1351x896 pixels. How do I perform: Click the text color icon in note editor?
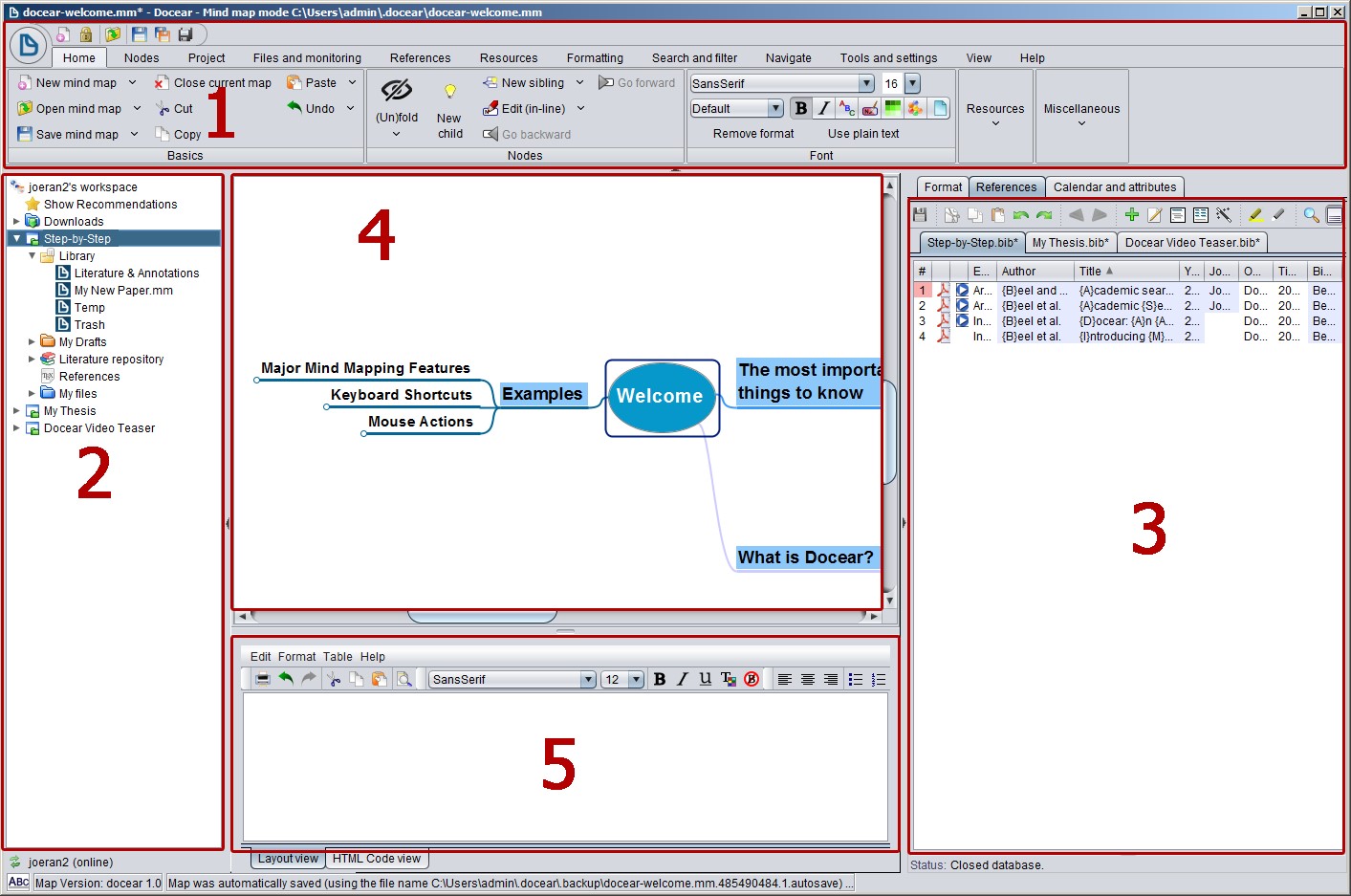pyautogui.click(x=729, y=679)
